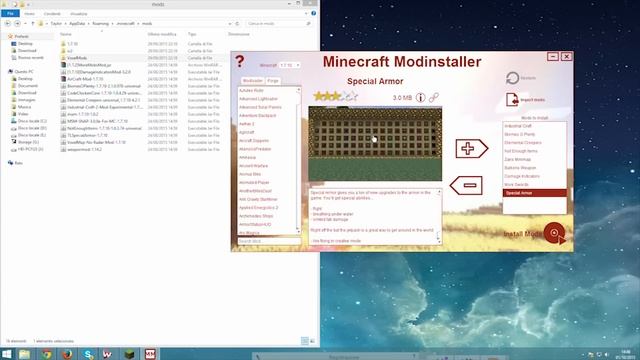Click the chain link icon beside info
640x360 pixels.
(x=433, y=98)
